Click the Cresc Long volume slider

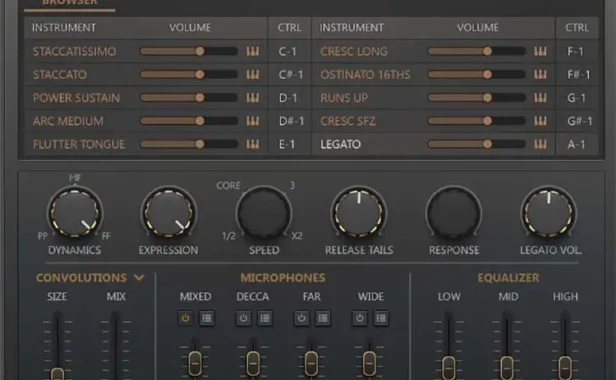tap(476, 51)
